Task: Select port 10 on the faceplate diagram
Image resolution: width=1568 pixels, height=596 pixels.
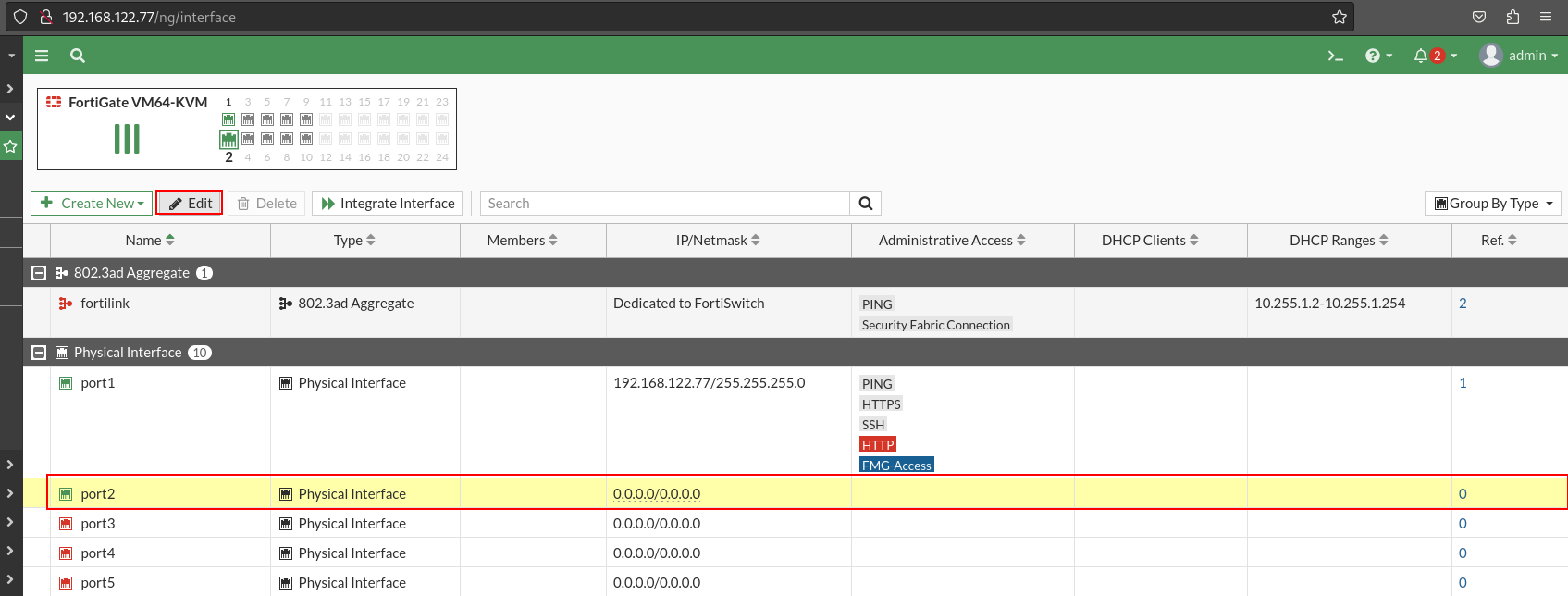Action: point(306,139)
